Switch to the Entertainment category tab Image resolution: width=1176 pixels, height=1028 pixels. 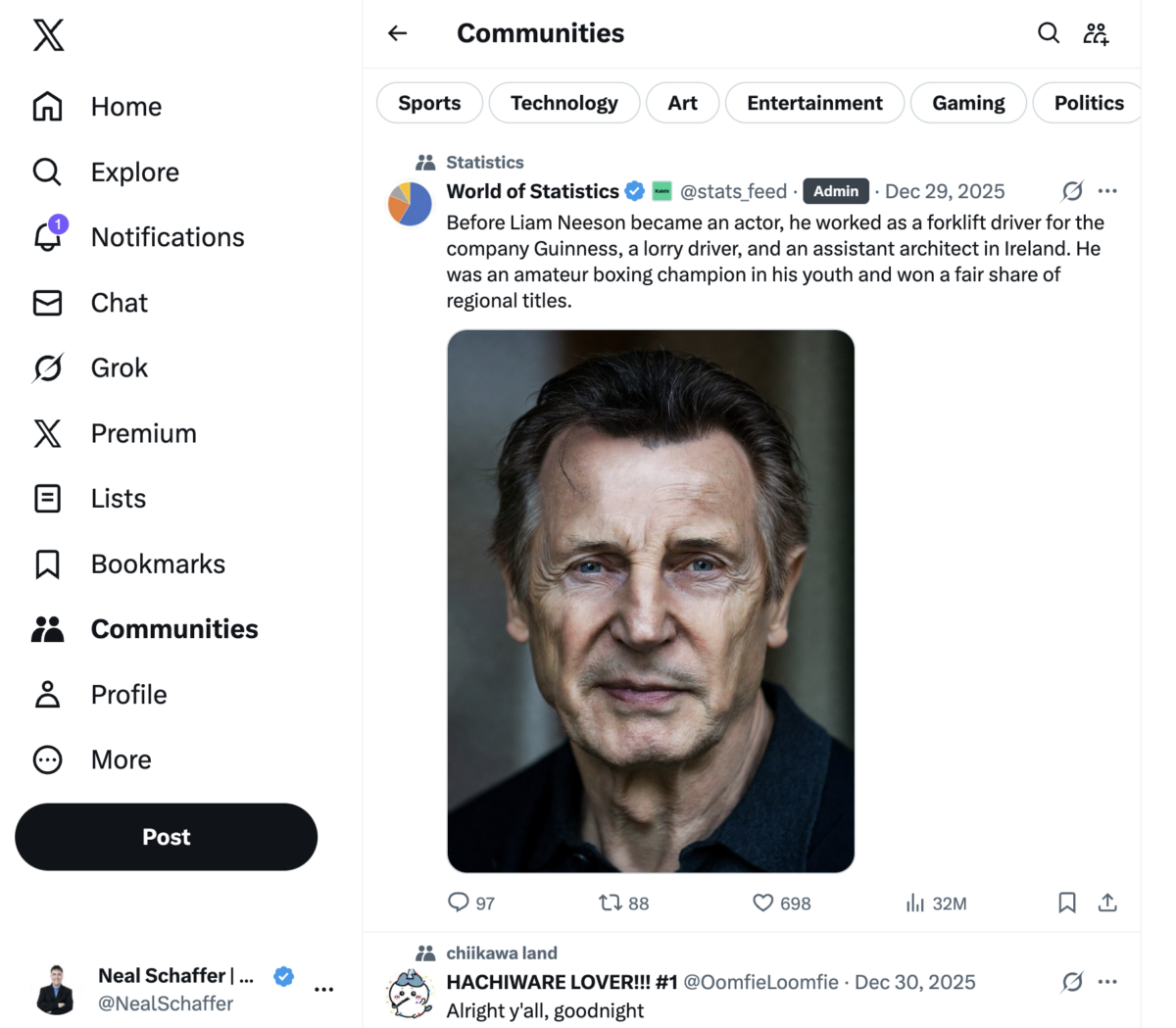click(x=814, y=102)
